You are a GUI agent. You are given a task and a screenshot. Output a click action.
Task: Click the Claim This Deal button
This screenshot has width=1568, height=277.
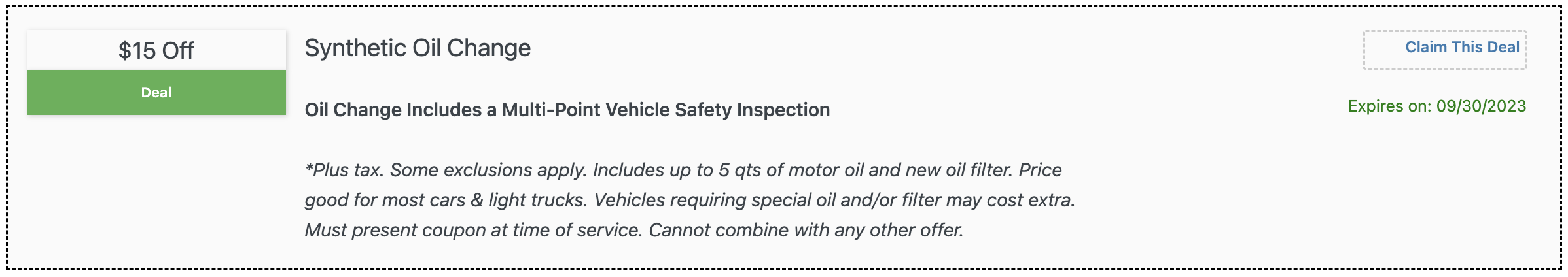1444,50
